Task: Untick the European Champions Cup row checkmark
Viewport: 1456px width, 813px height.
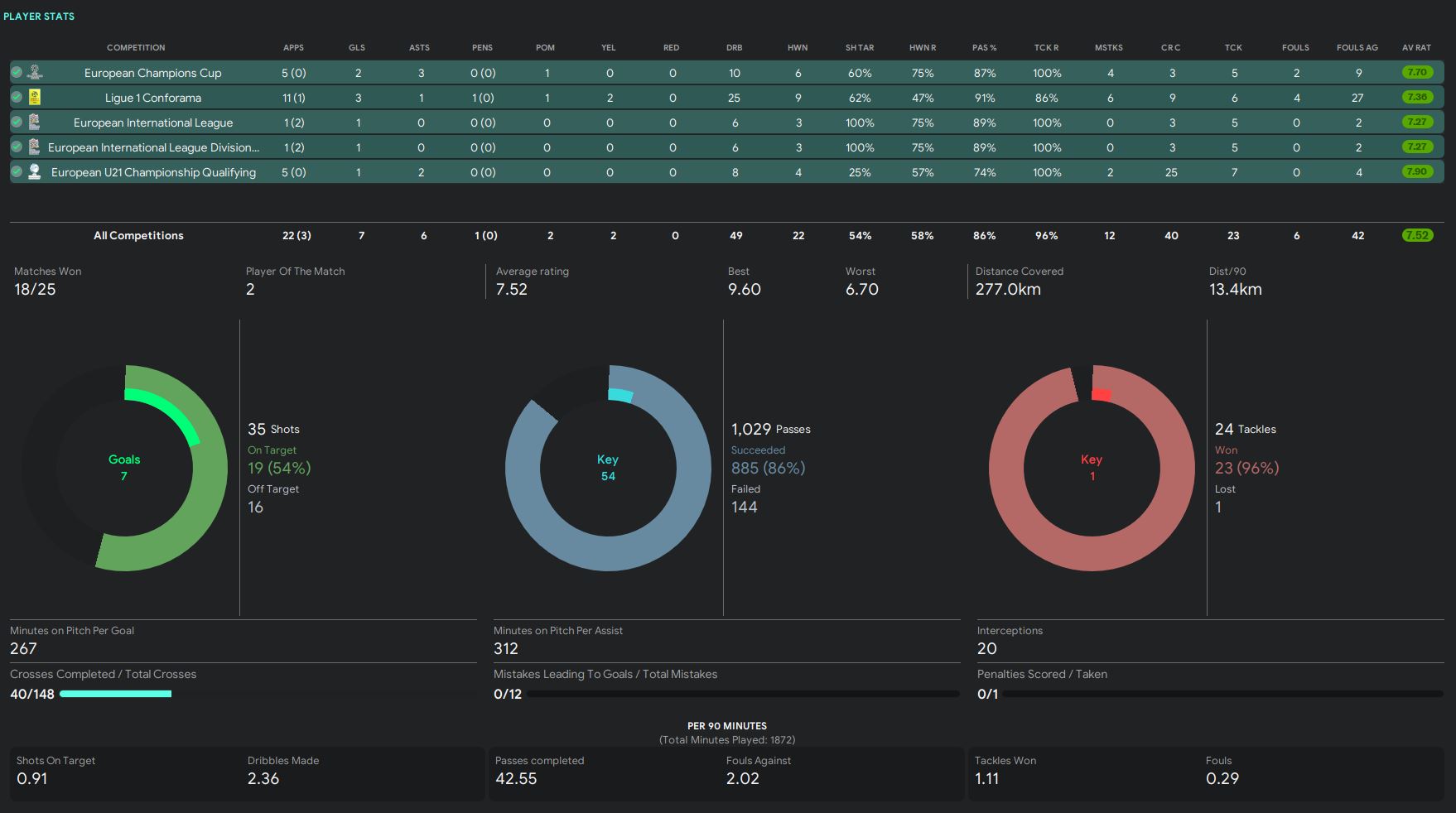Action: [17, 73]
